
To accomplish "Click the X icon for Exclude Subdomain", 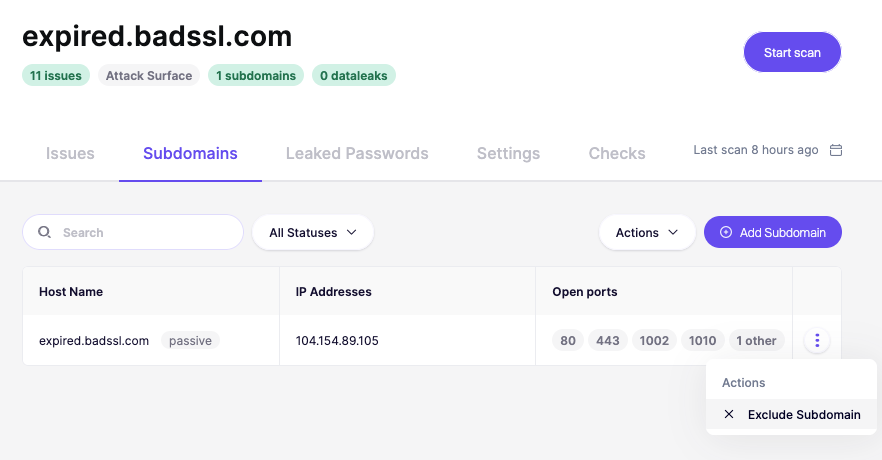I will 729,415.
